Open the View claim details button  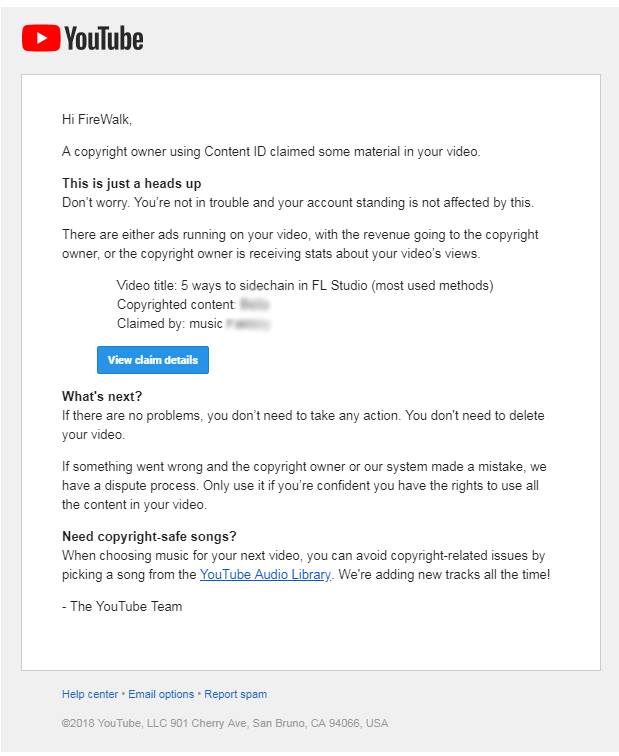tap(153, 360)
